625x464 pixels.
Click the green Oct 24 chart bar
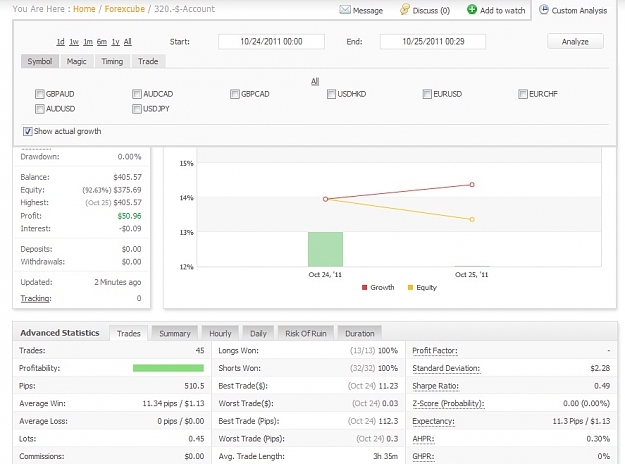click(x=325, y=249)
